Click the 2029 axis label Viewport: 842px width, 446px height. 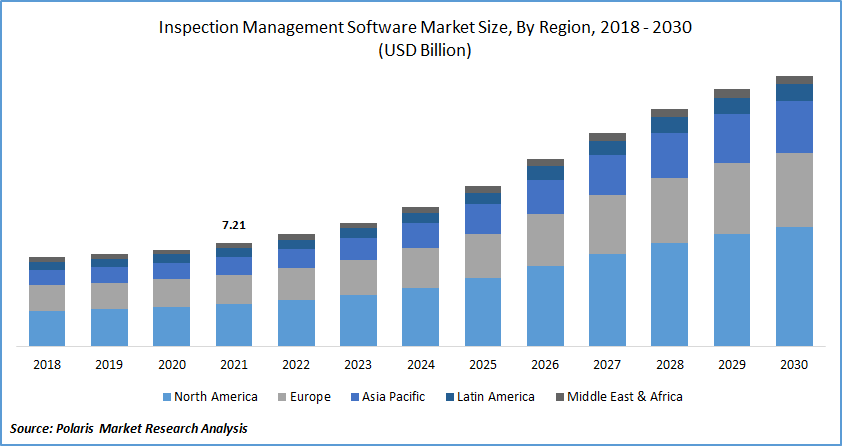tap(732, 365)
